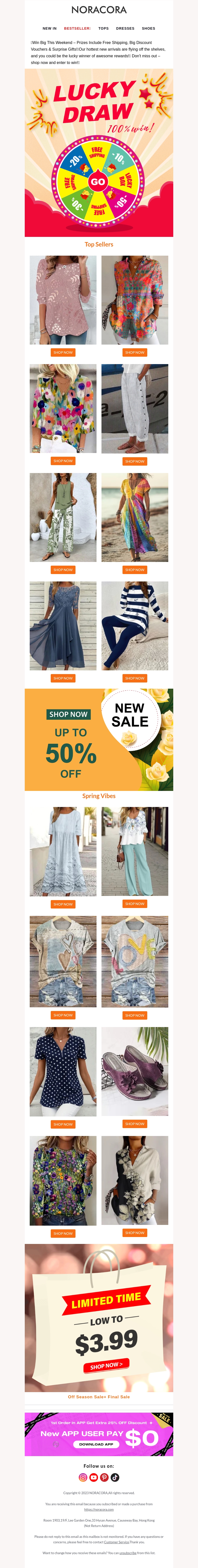The width and height of the screenshot is (198, 1568).
Task: Click SHOP NOW under the purple flower sandals
Action: coord(135,1124)
